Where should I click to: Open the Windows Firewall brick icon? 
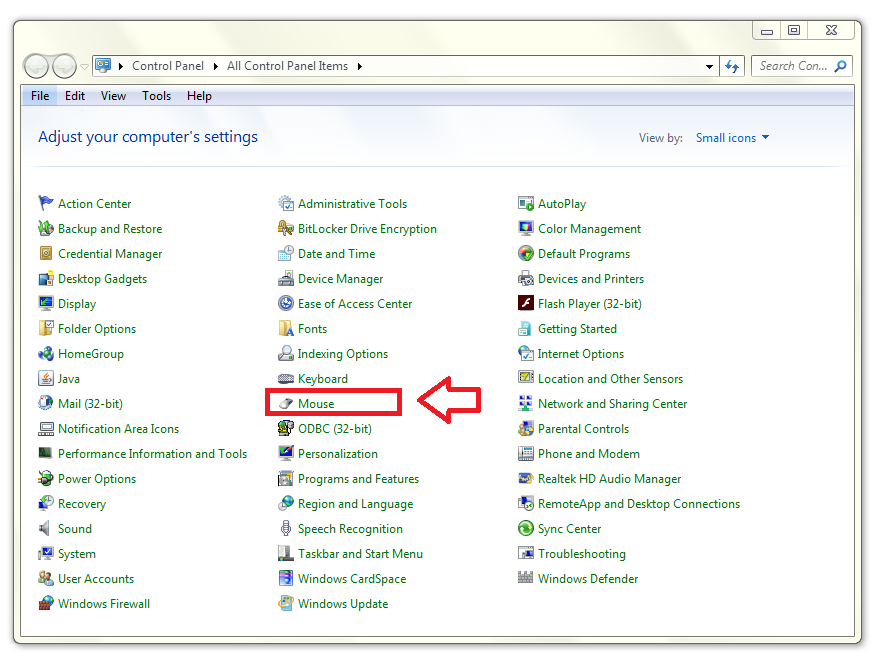(46, 604)
